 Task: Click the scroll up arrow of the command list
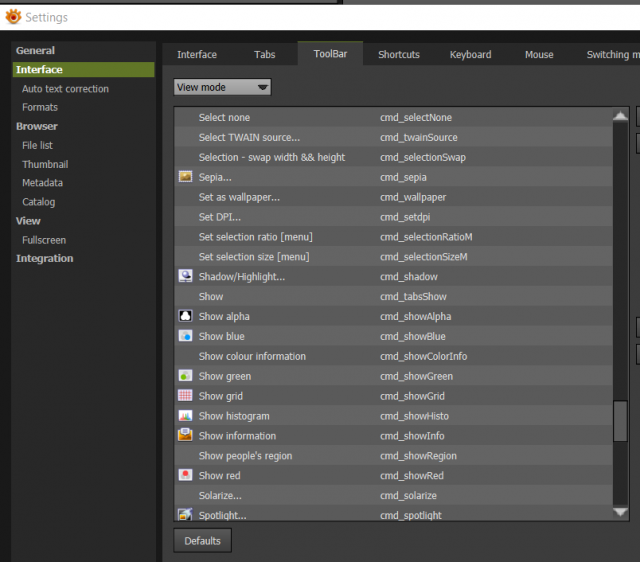click(x=620, y=116)
